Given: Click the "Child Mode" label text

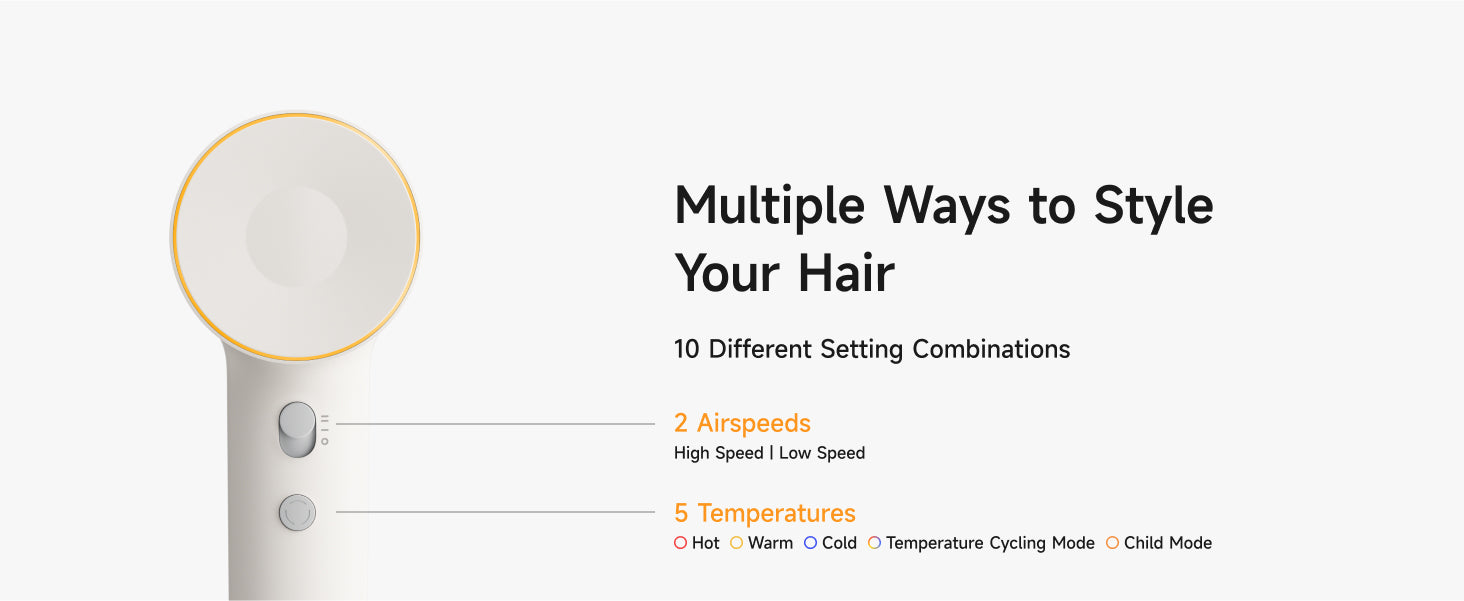Looking at the screenshot, I should (1168, 543).
